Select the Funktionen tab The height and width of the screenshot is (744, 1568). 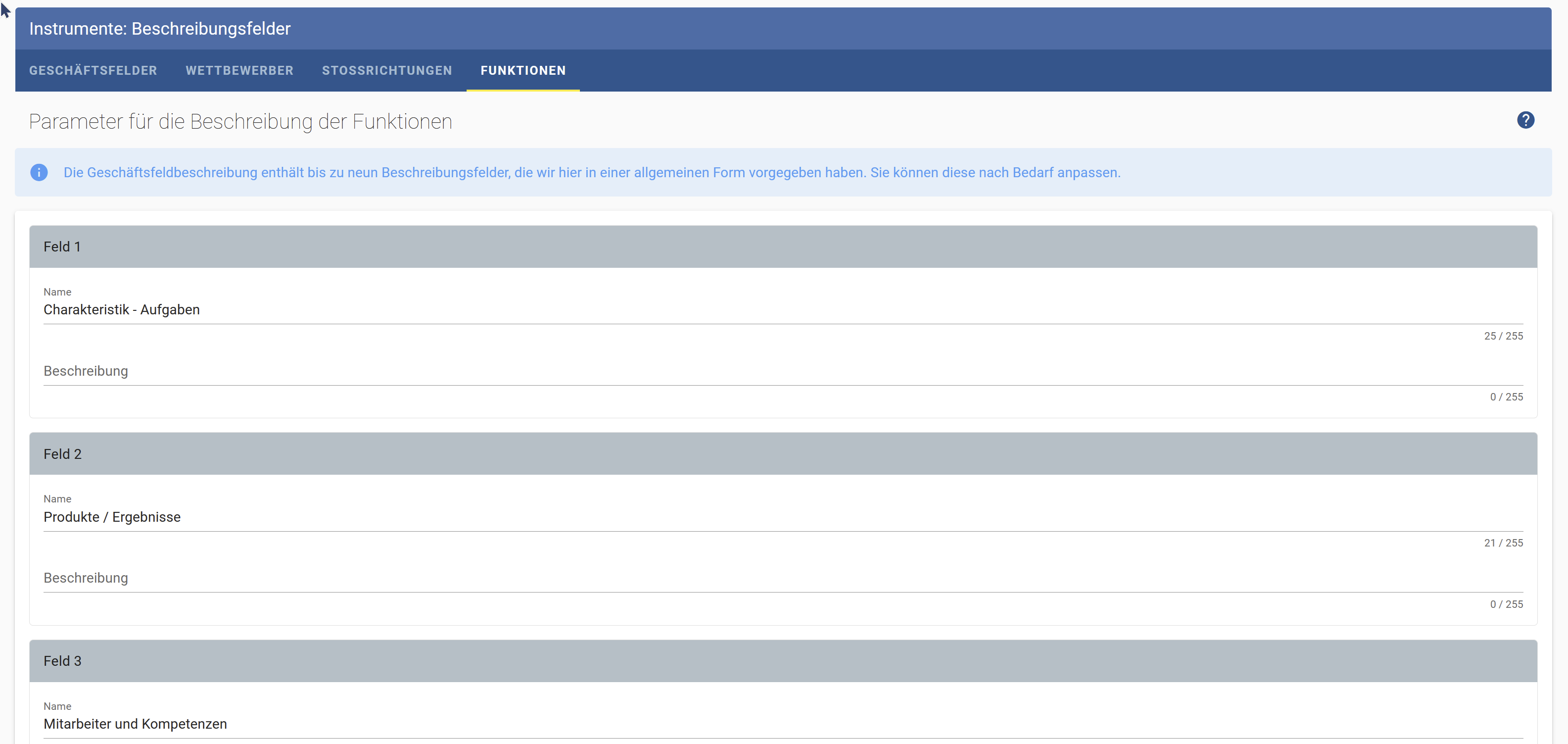(523, 71)
